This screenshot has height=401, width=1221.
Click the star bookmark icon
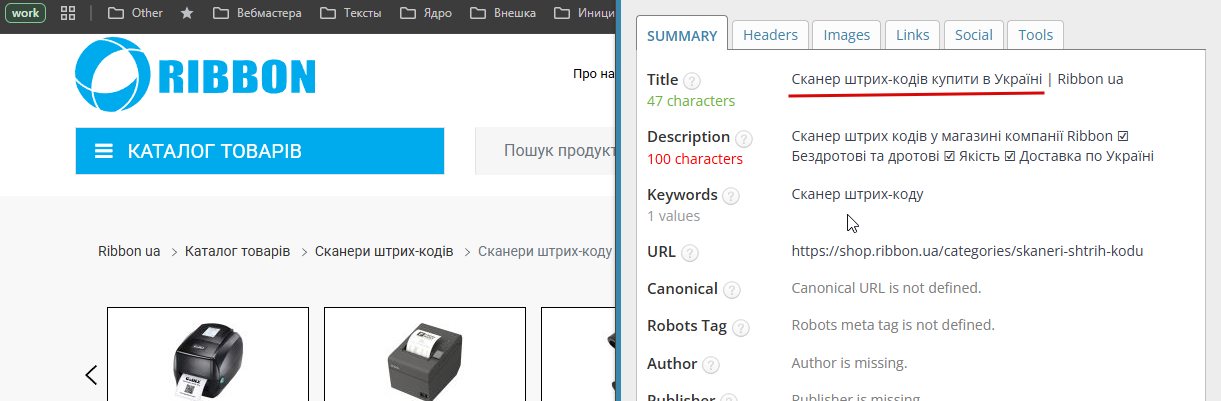coord(186,13)
